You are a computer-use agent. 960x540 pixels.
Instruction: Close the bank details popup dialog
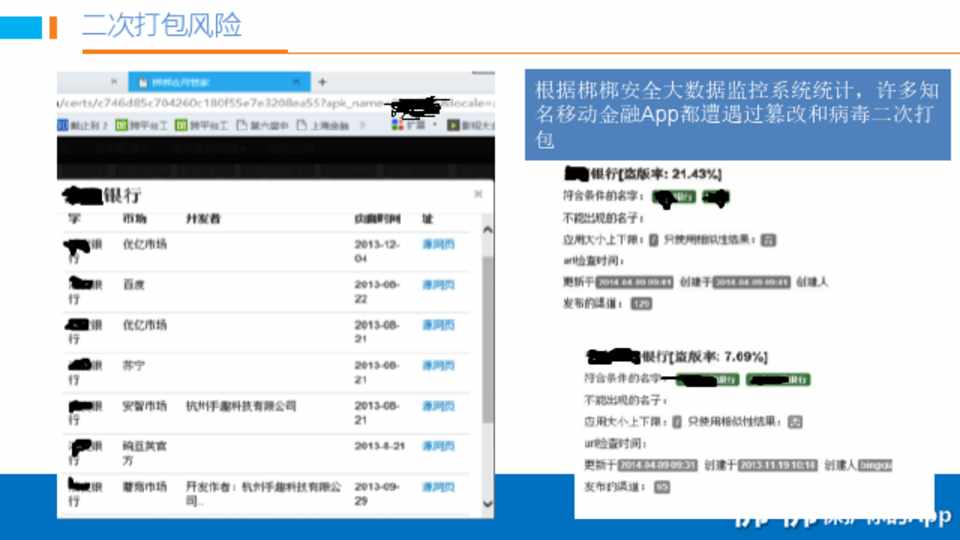pos(478,194)
